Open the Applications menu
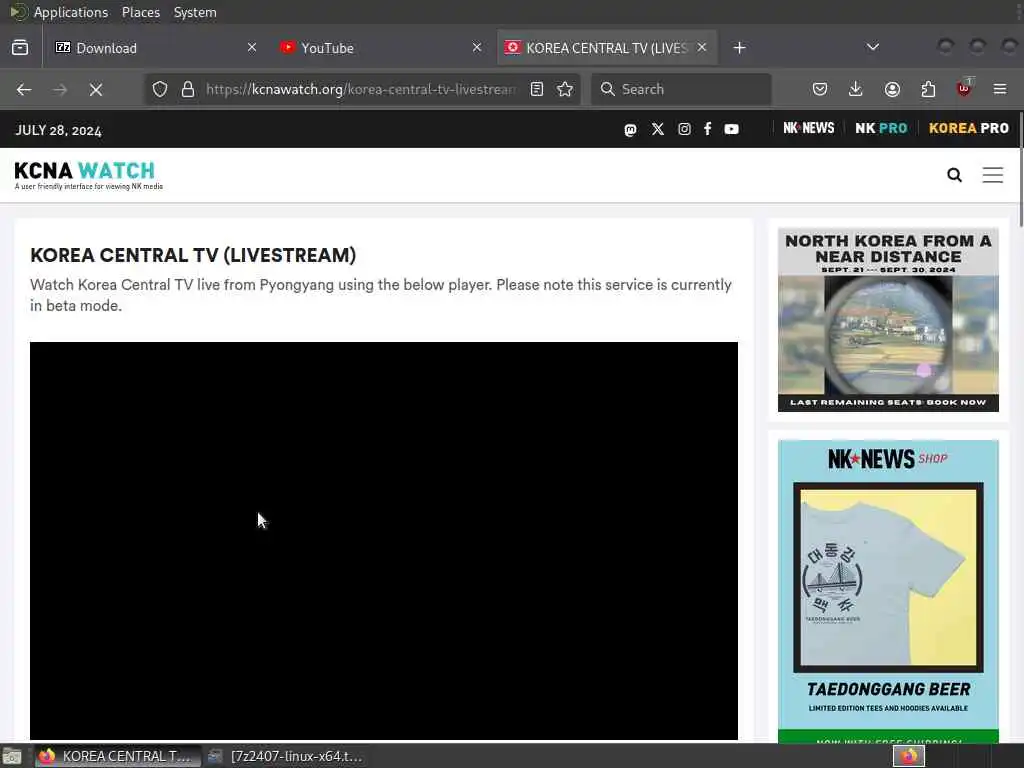The width and height of the screenshot is (1024, 768). [x=71, y=12]
